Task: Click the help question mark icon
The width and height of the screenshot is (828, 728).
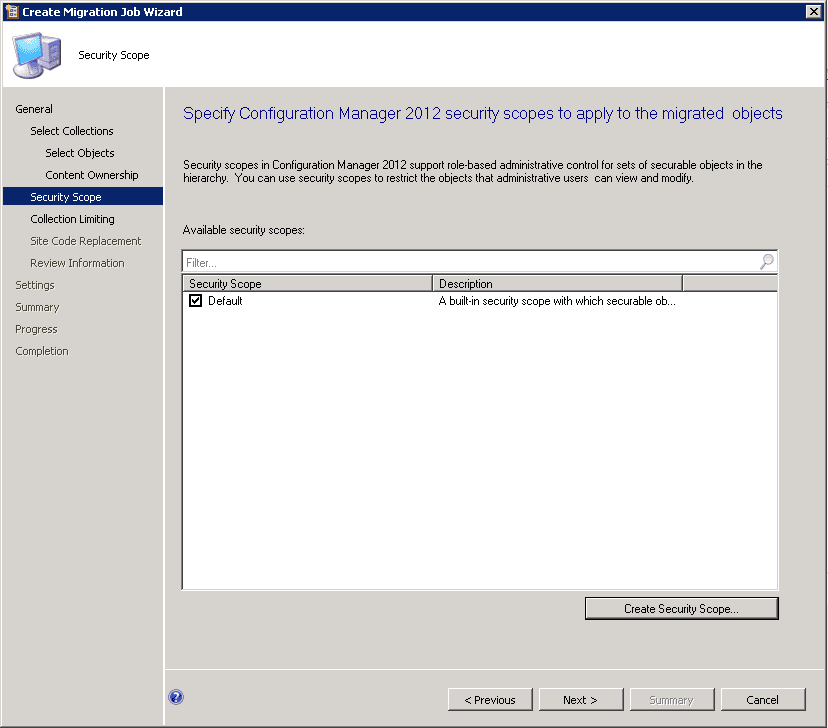Action: click(x=176, y=697)
